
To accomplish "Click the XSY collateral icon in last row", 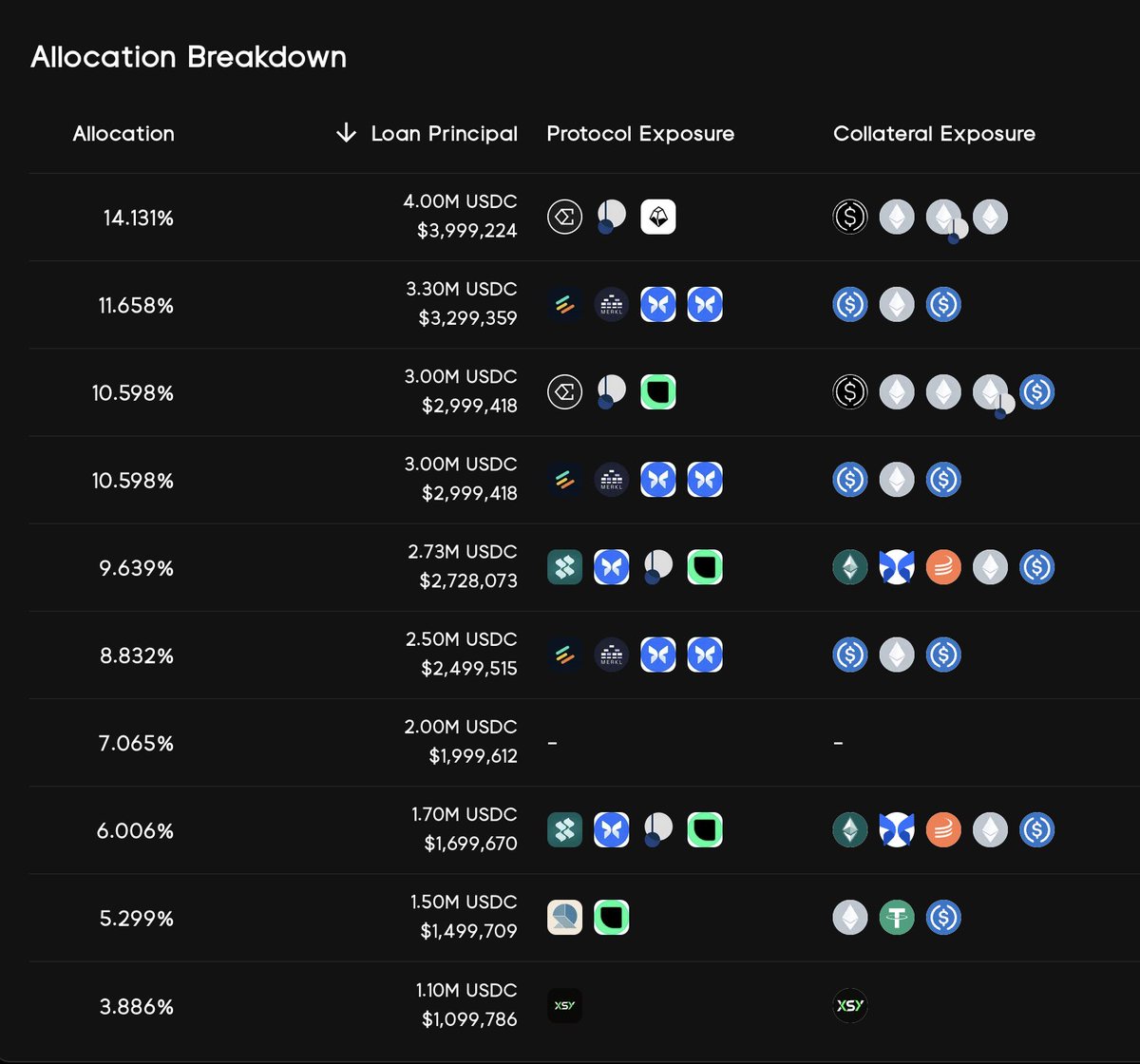I will tap(850, 1005).
